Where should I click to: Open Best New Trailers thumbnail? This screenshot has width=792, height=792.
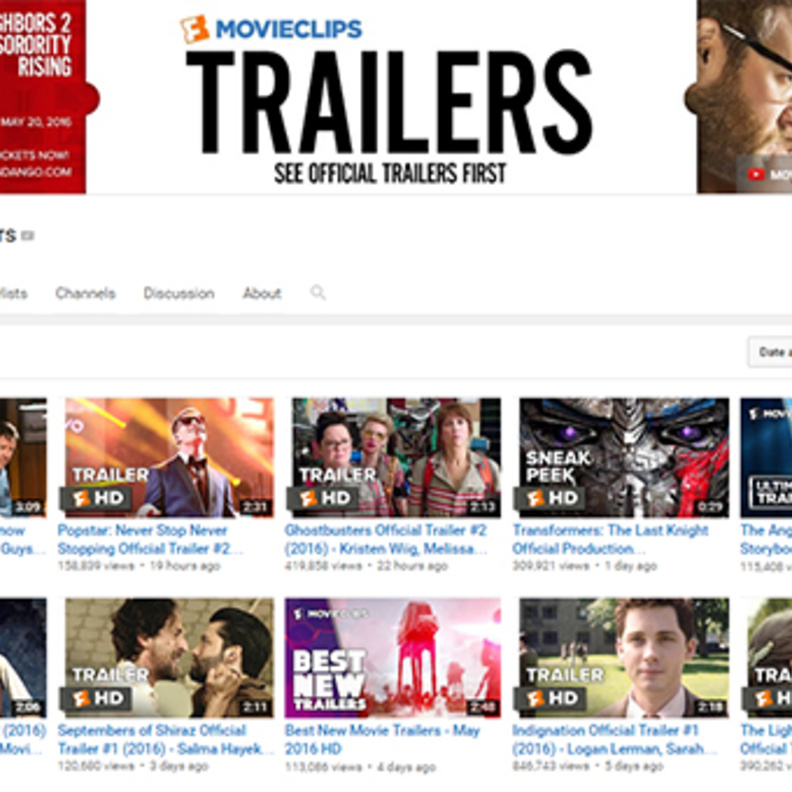tap(393, 658)
